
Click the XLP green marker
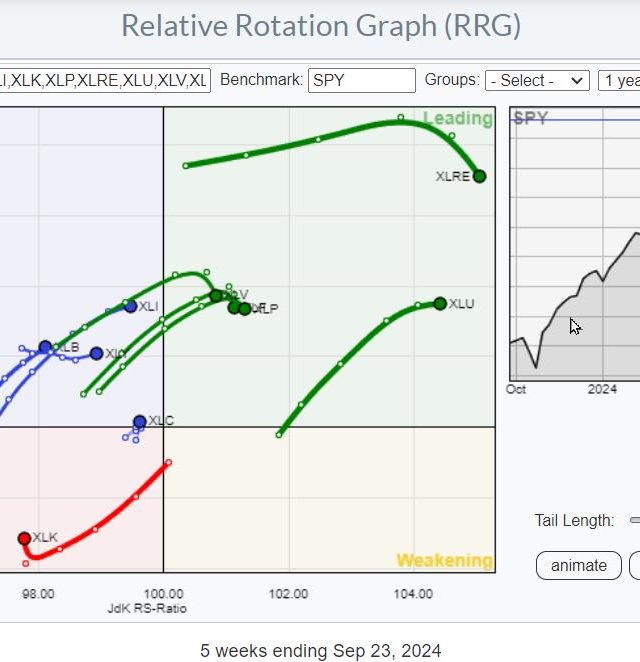(x=245, y=308)
